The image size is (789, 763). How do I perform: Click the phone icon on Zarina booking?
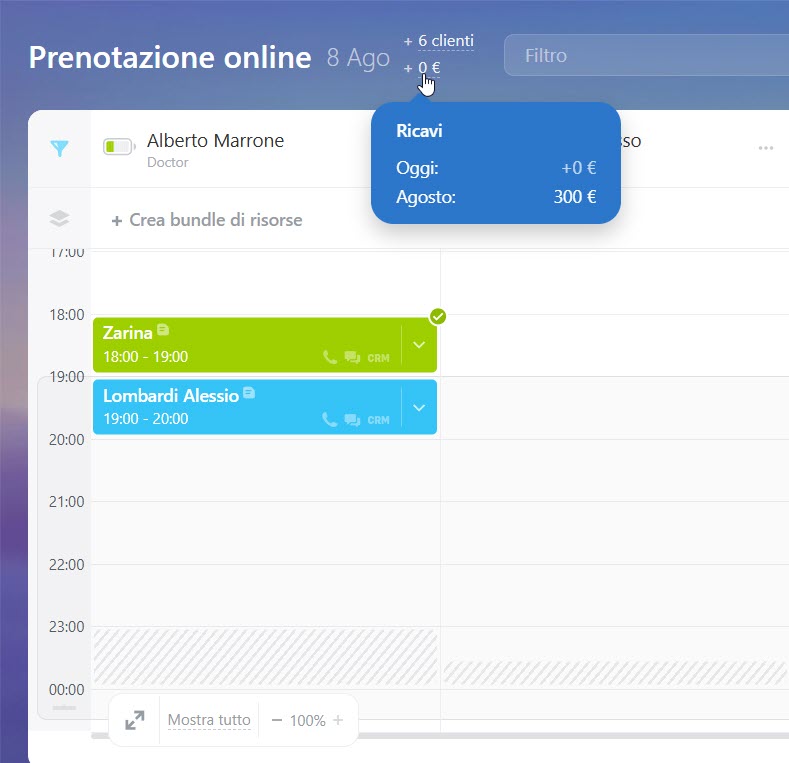[x=330, y=357]
